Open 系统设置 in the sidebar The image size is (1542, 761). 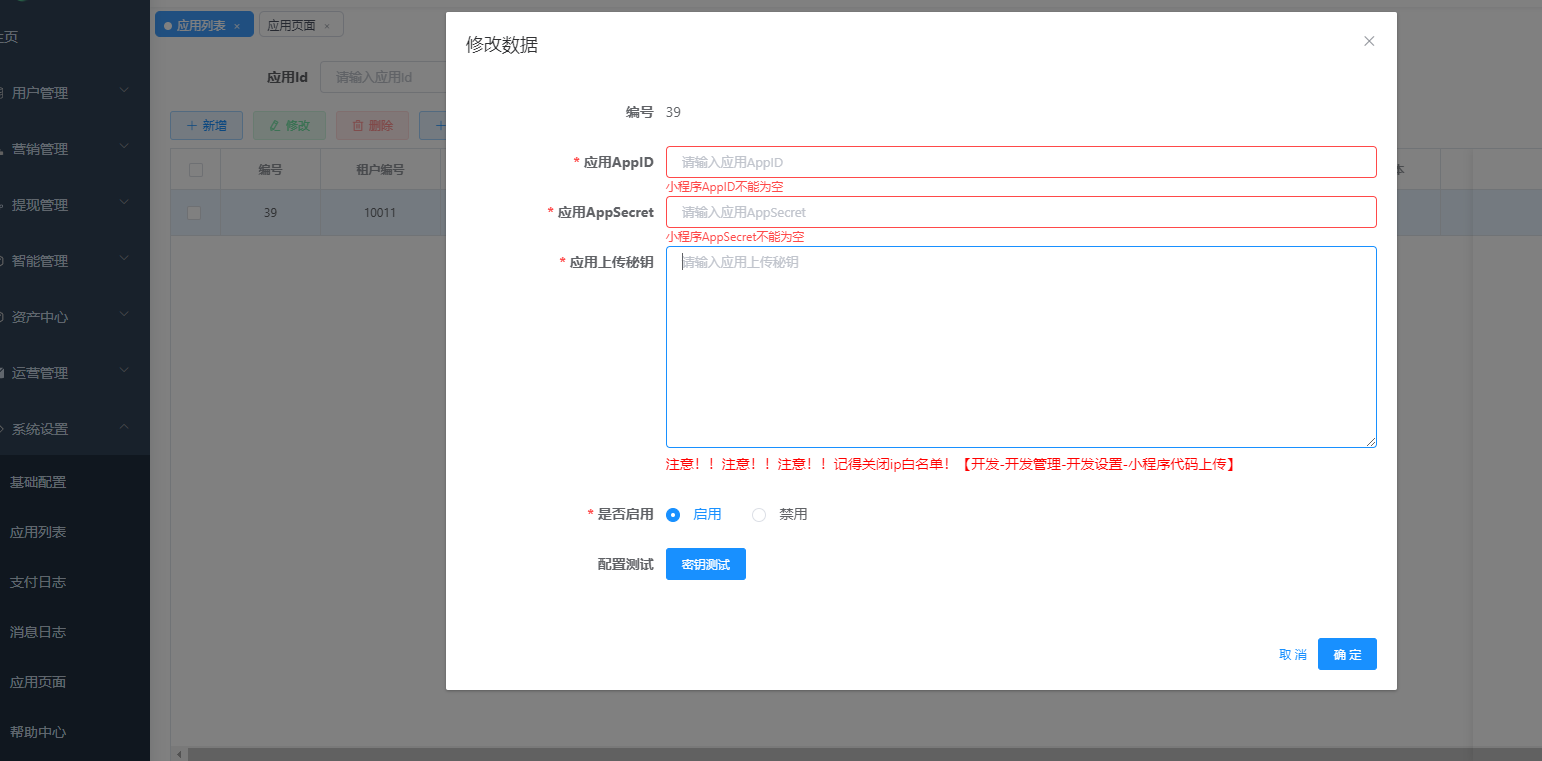pyautogui.click(x=75, y=429)
